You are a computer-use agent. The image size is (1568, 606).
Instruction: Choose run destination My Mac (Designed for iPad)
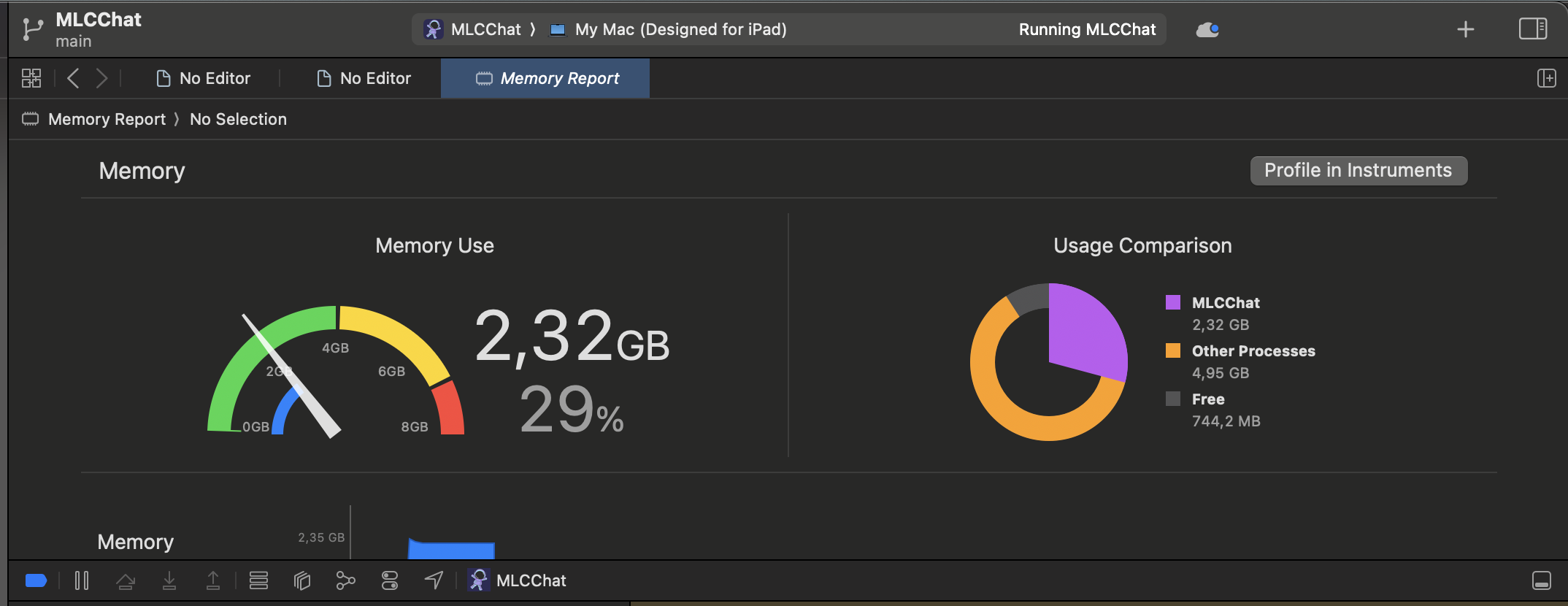679,29
